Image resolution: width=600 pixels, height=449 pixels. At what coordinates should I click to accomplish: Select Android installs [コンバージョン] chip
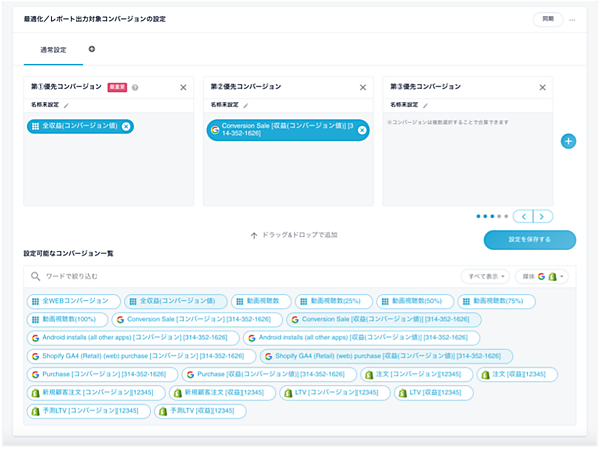(x=133, y=338)
